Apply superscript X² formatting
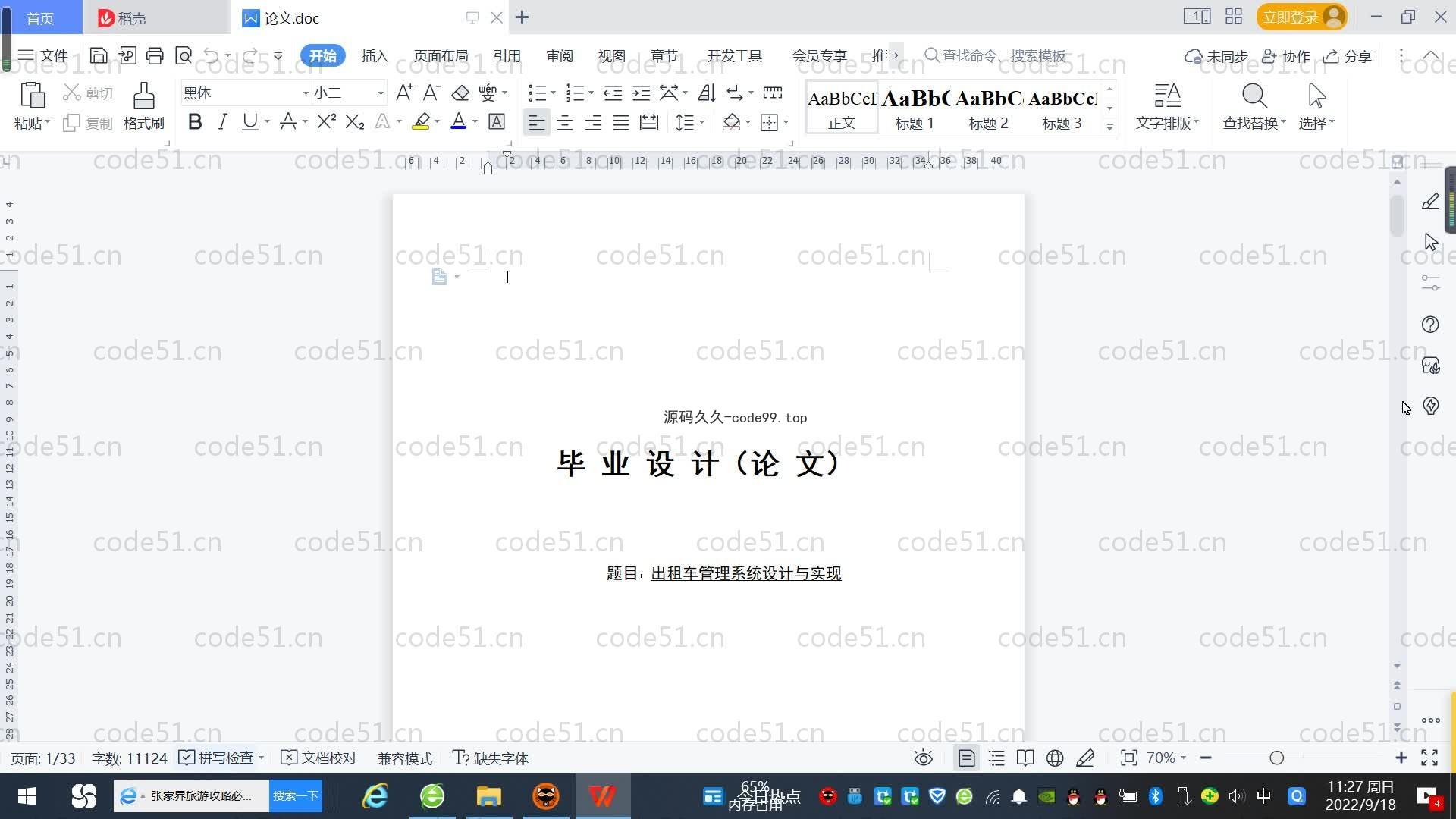This screenshot has height=819, width=1456. pos(326,121)
